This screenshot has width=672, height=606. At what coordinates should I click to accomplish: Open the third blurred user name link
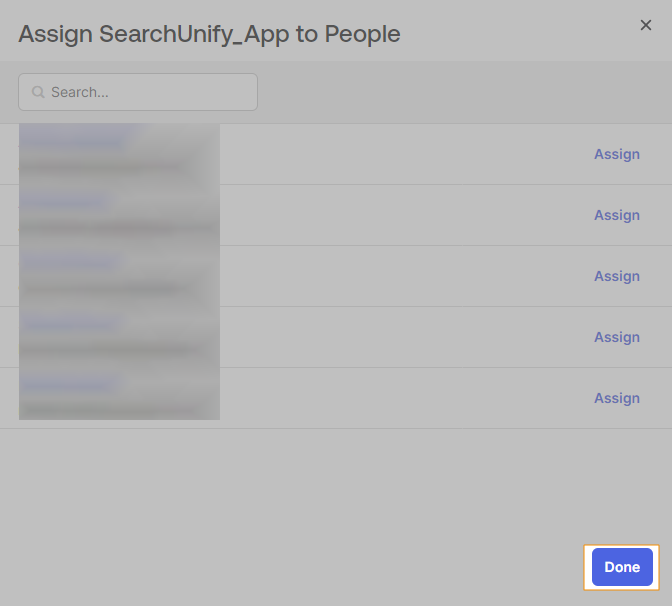coord(70,263)
